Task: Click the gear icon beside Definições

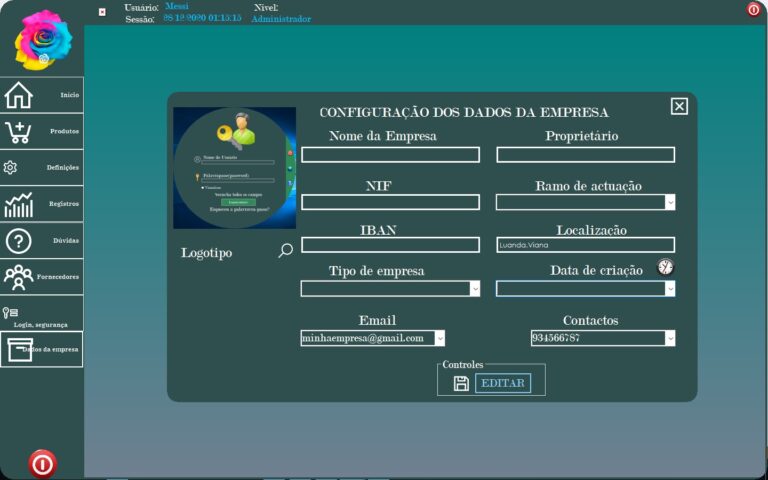Action: click(x=10, y=168)
